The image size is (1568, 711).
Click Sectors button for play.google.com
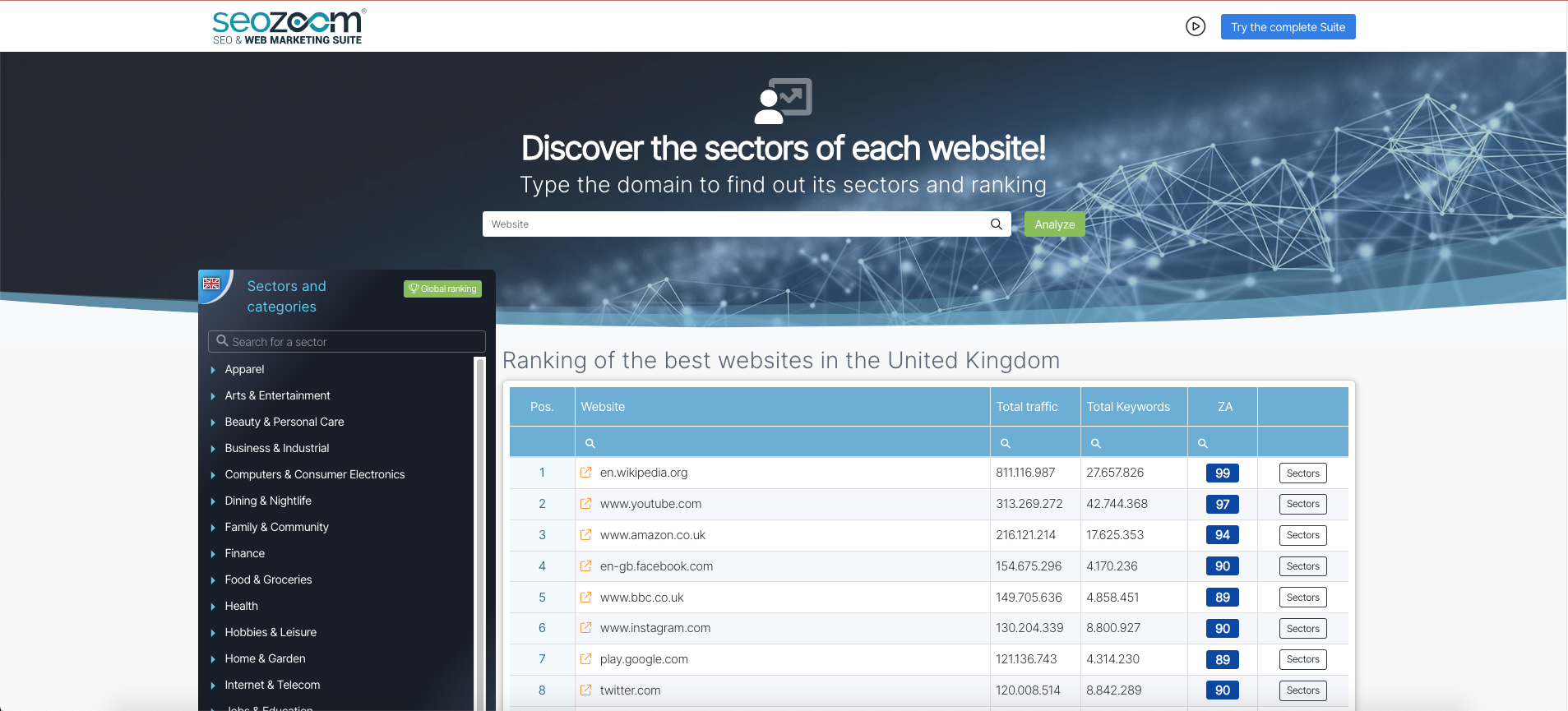1303,659
